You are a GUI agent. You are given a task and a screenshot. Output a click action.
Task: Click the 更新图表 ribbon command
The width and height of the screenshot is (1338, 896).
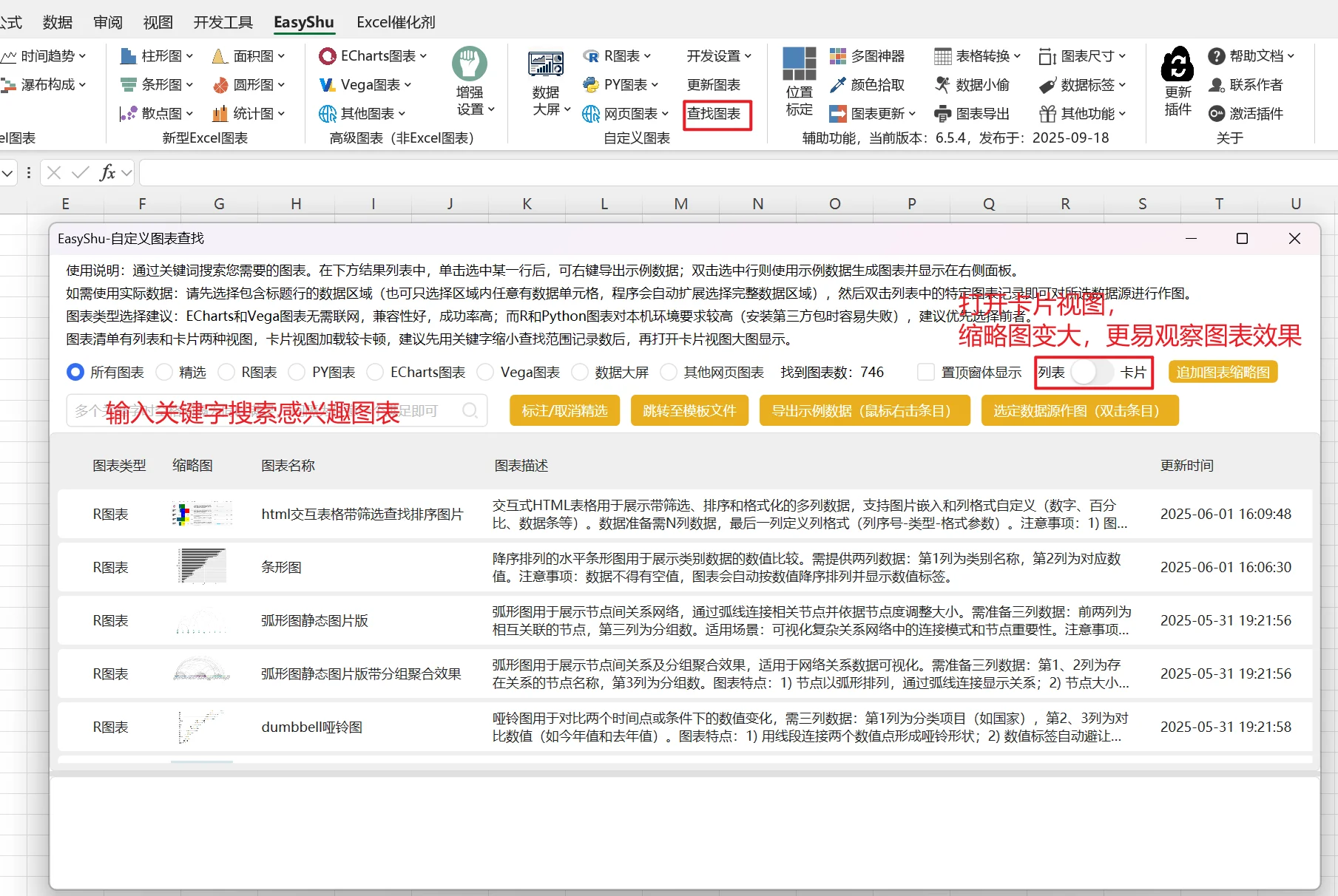click(714, 85)
